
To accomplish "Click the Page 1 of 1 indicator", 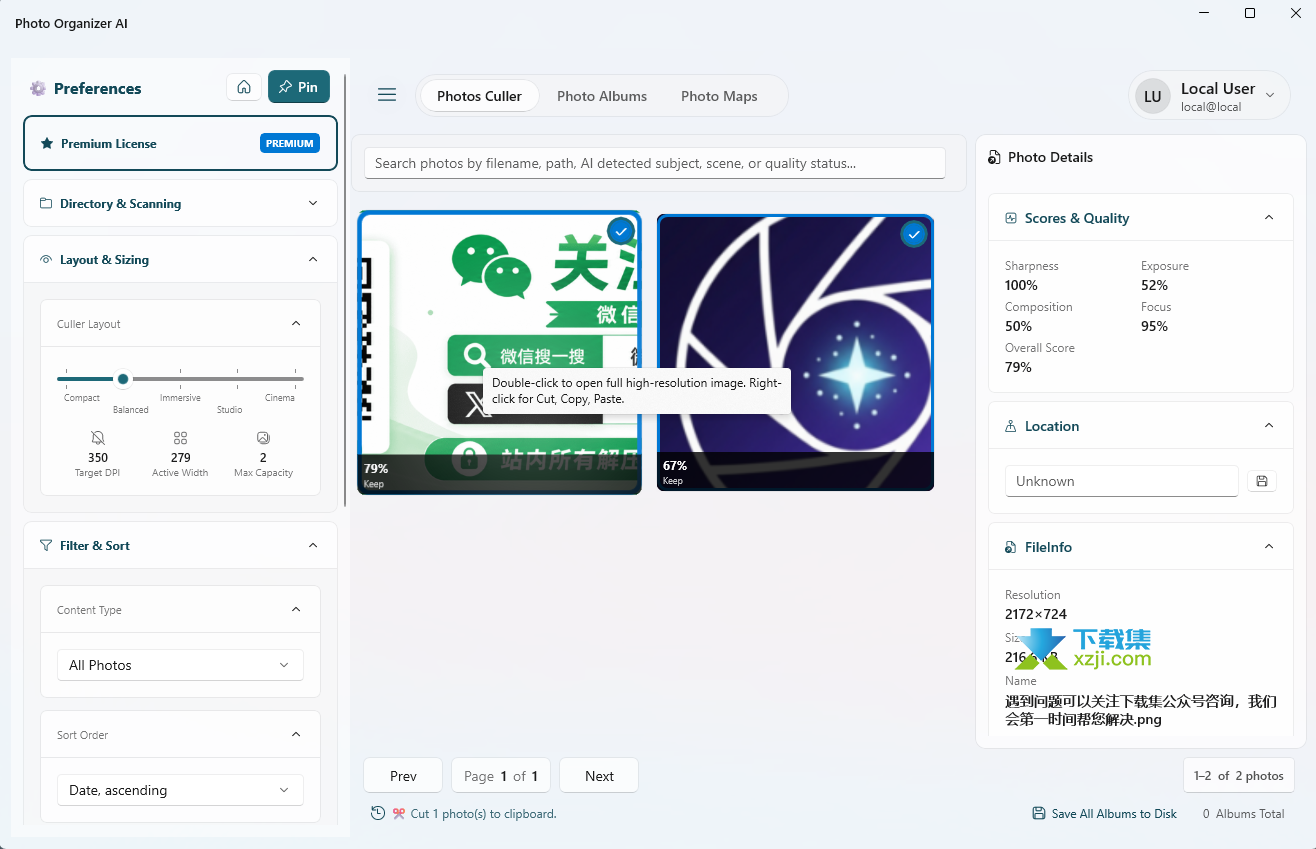I will coord(501,776).
